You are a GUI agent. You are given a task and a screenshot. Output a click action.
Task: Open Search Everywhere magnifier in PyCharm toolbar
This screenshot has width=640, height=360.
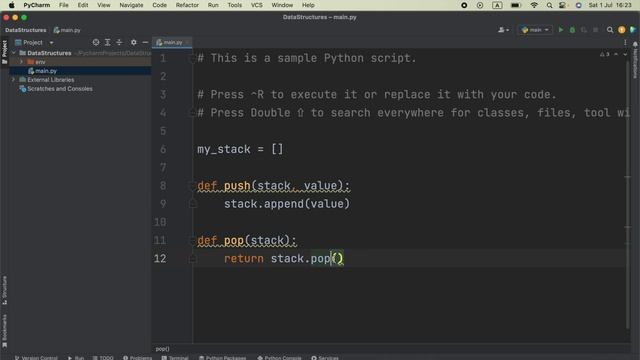point(610,30)
